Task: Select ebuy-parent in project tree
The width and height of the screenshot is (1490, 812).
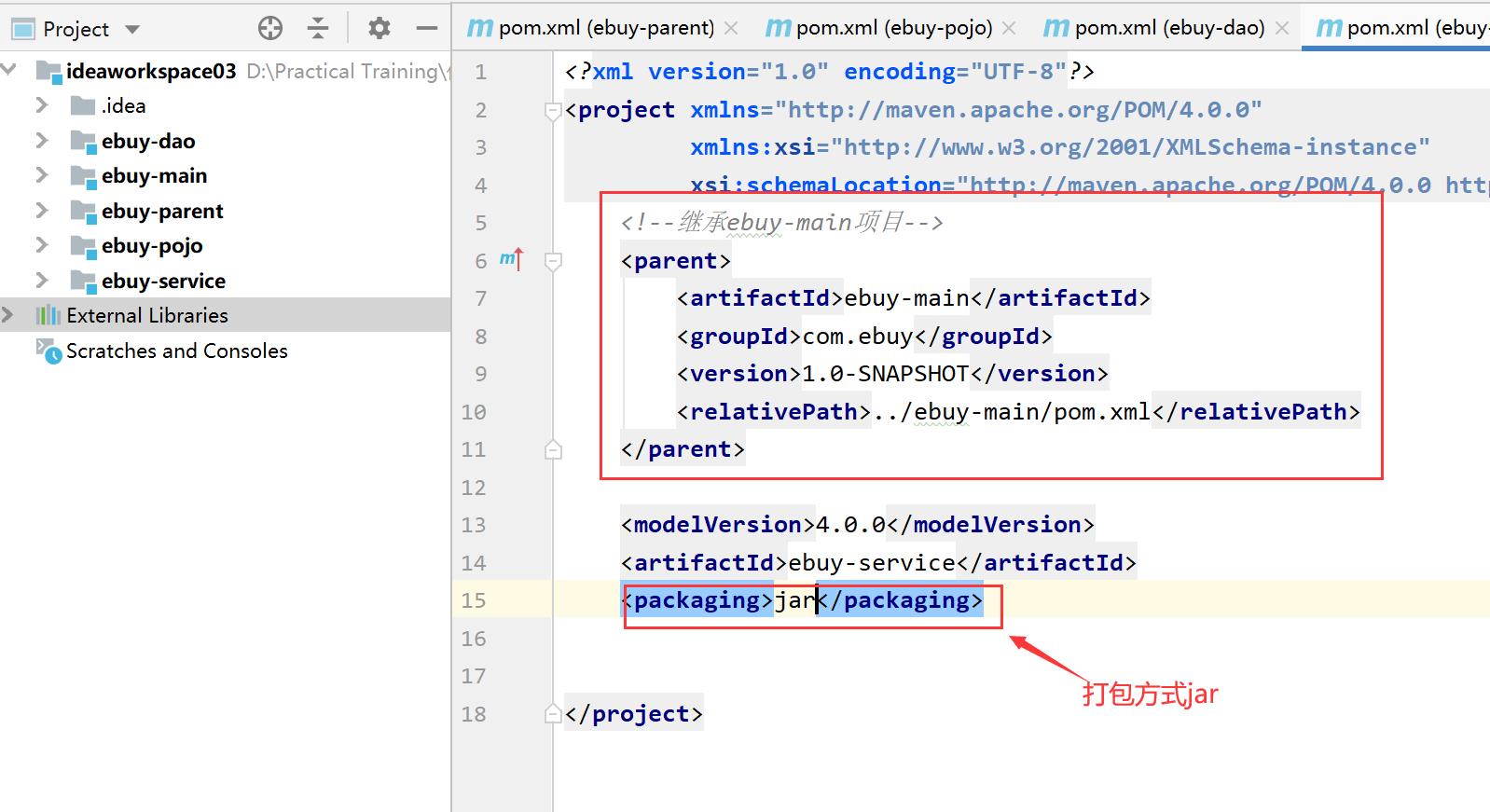Action: click(162, 211)
